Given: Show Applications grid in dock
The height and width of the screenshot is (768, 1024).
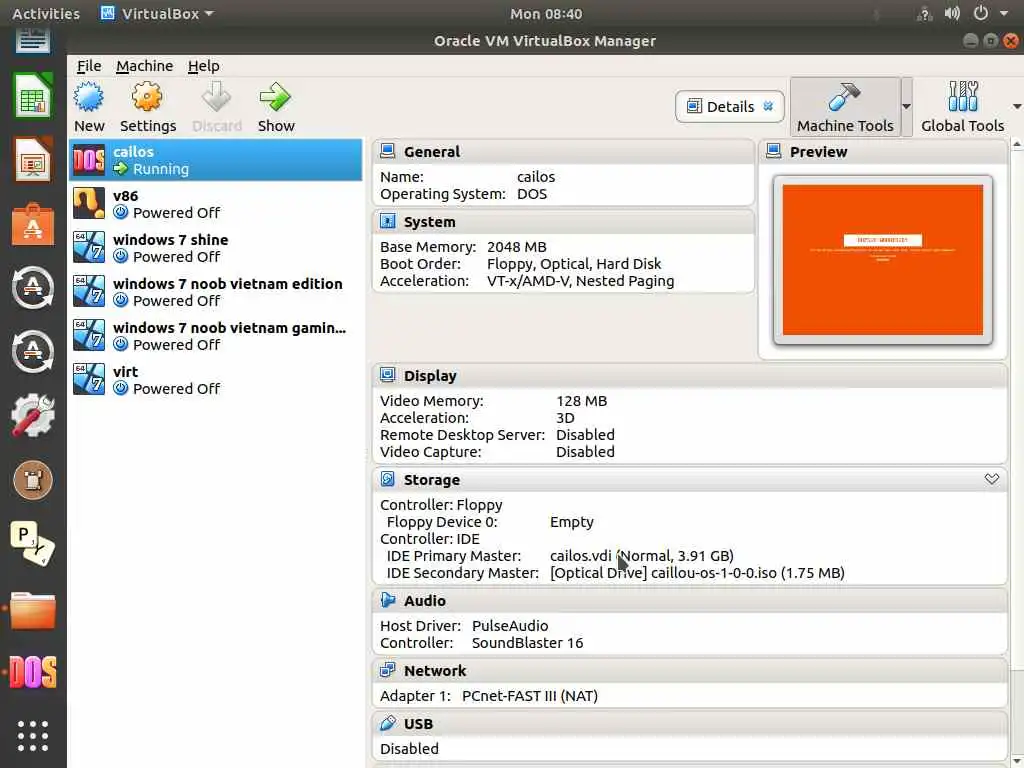Looking at the screenshot, I should pyautogui.click(x=33, y=736).
